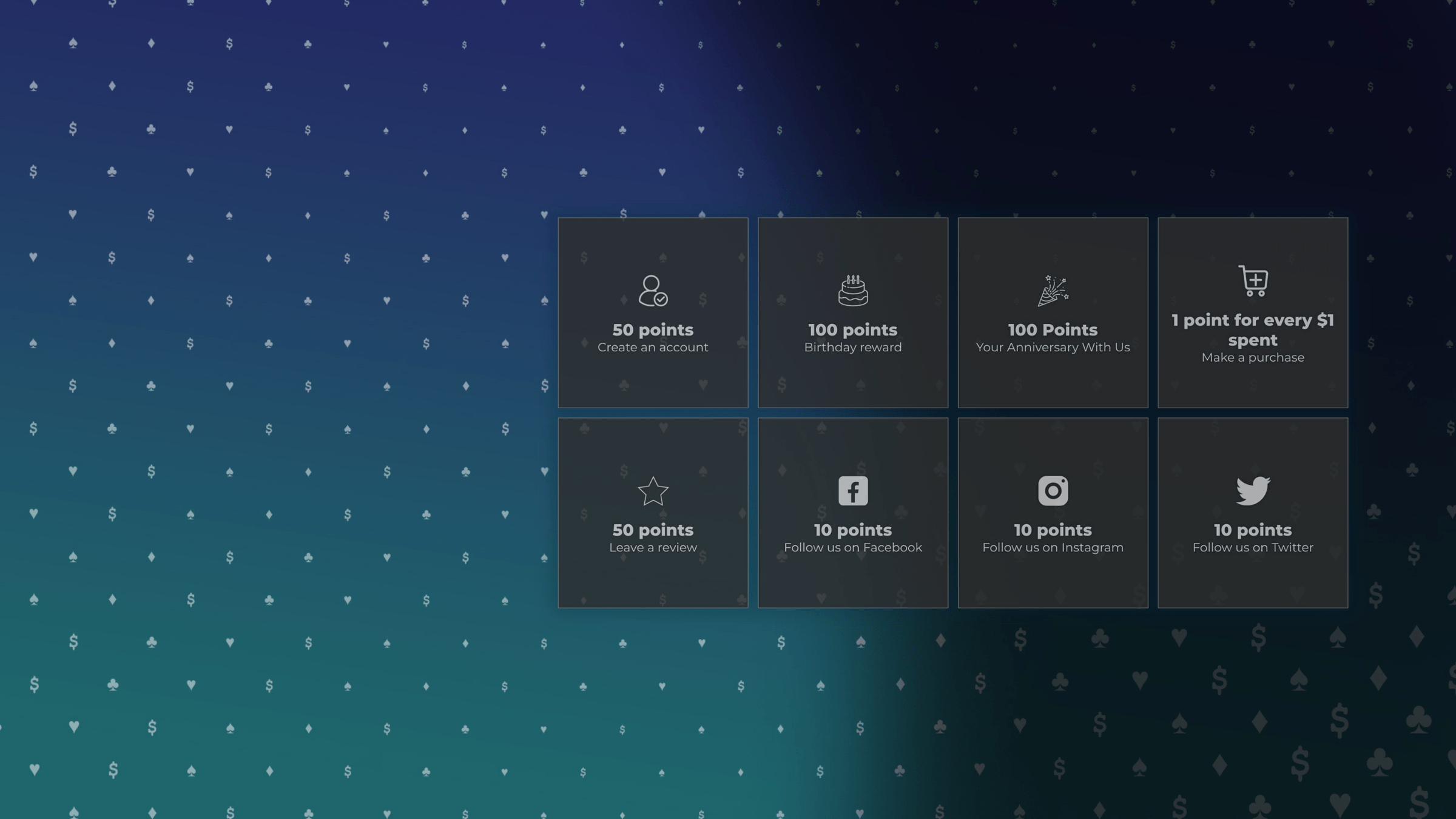Click '1 point for every $1 spent'
1456x819 pixels.
(1253, 330)
